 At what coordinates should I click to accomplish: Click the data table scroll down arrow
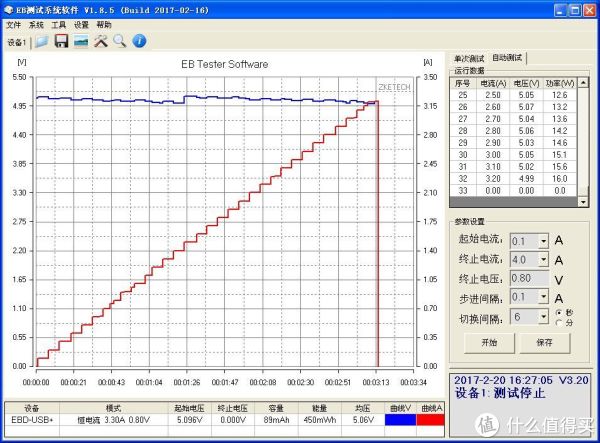coord(583,202)
